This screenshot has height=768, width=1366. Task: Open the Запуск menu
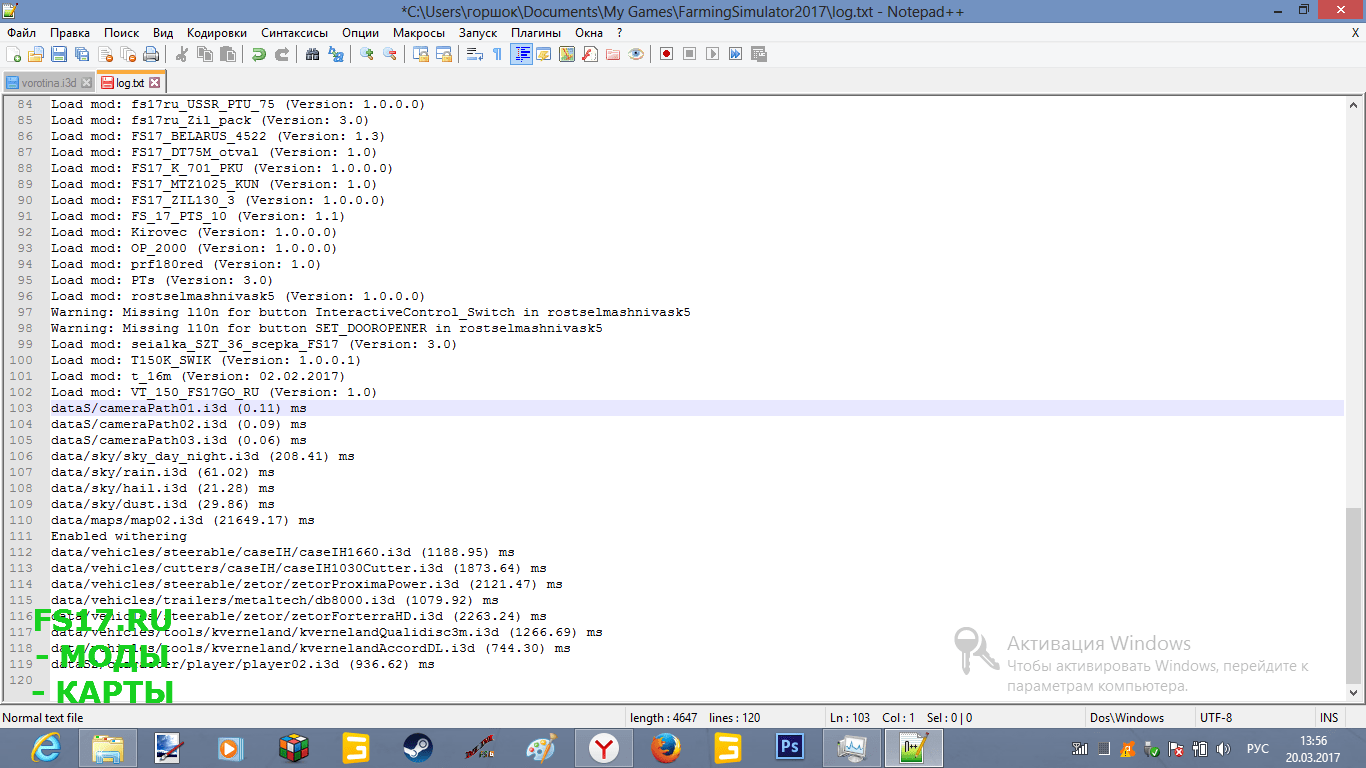tap(478, 33)
